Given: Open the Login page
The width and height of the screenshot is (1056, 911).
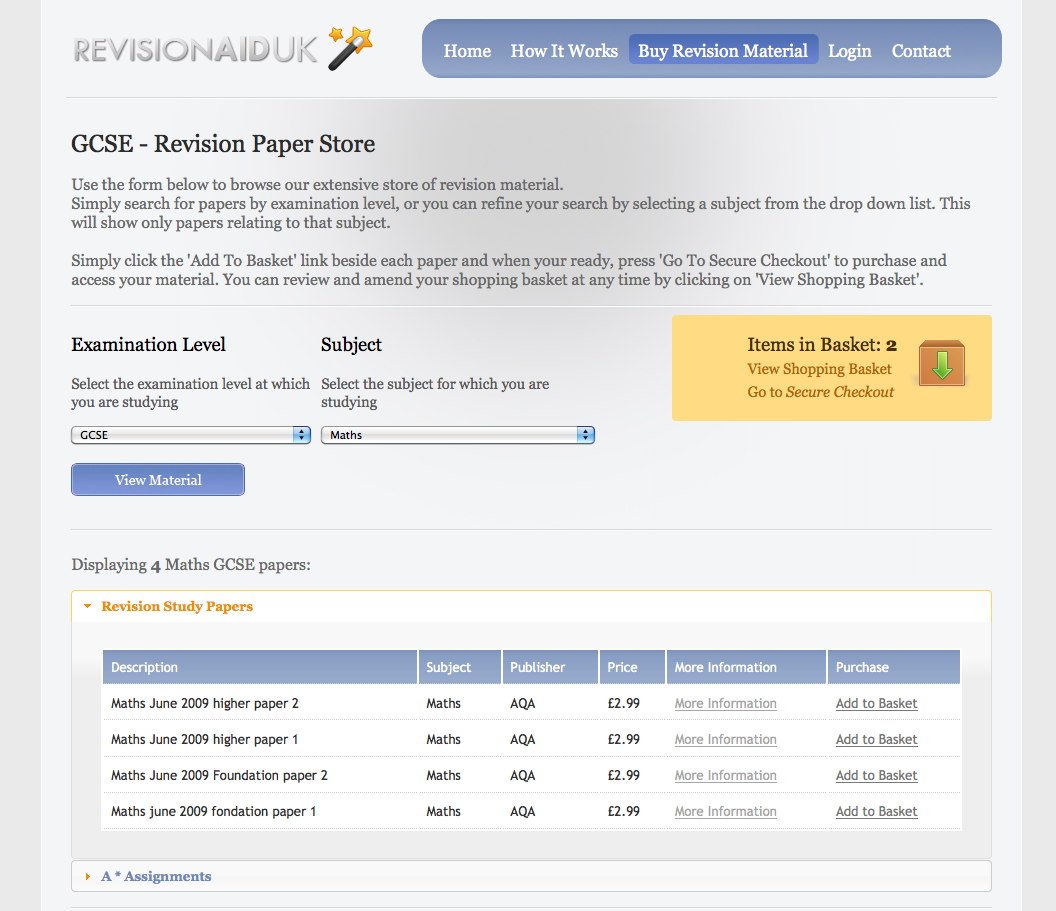Looking at the screenshot, I should pos(849,51).
